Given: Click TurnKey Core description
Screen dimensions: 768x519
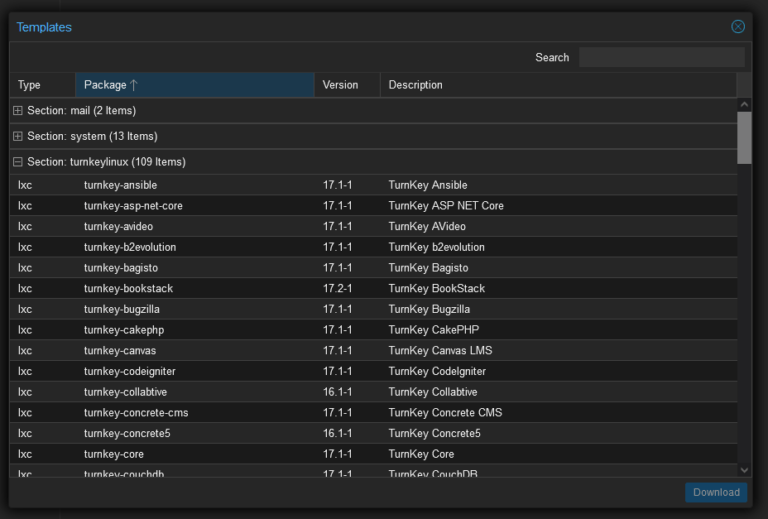Looking at the screenshot, I should click(x=421, y=454).
